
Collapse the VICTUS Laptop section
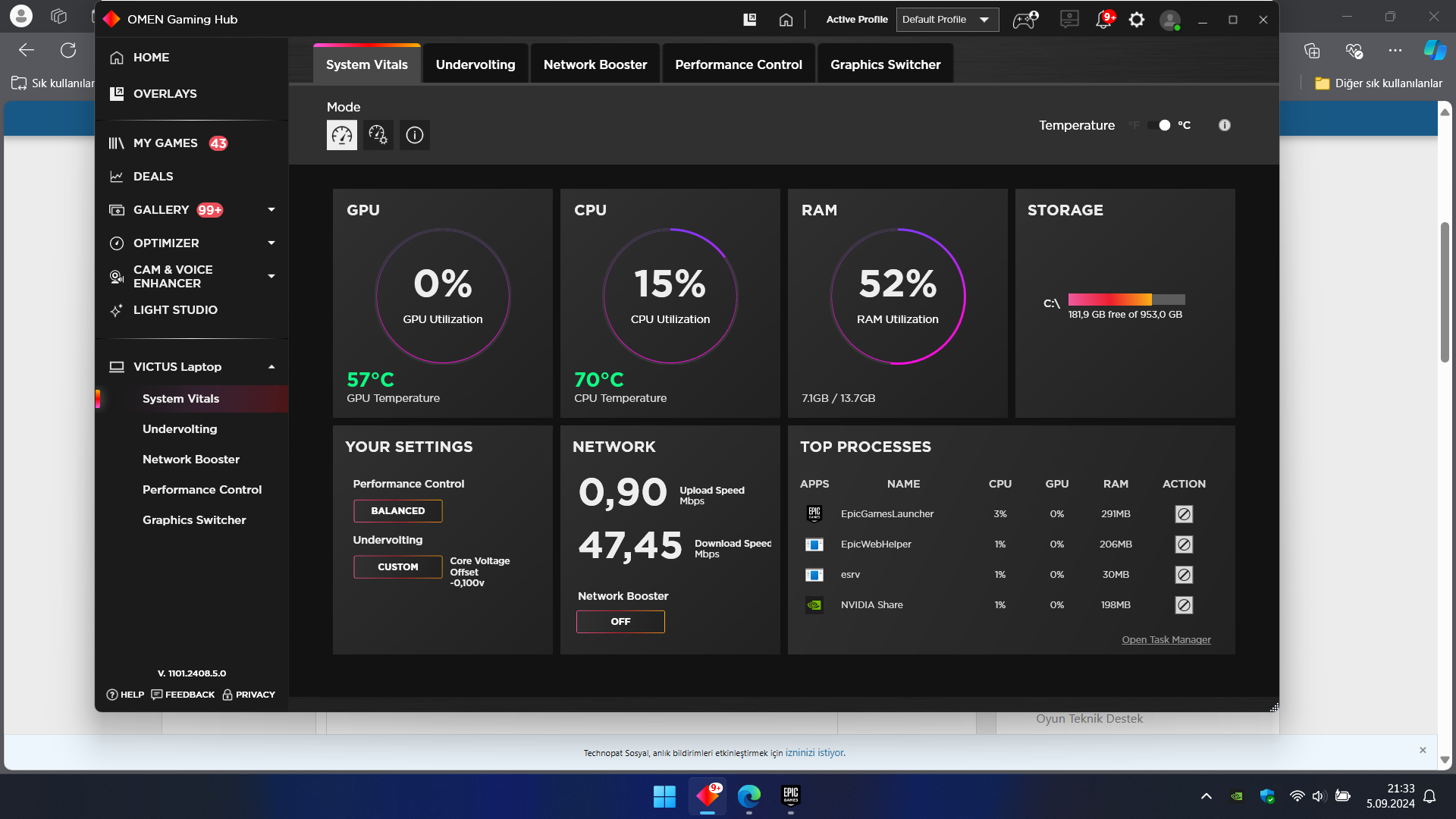coord(271,367)
